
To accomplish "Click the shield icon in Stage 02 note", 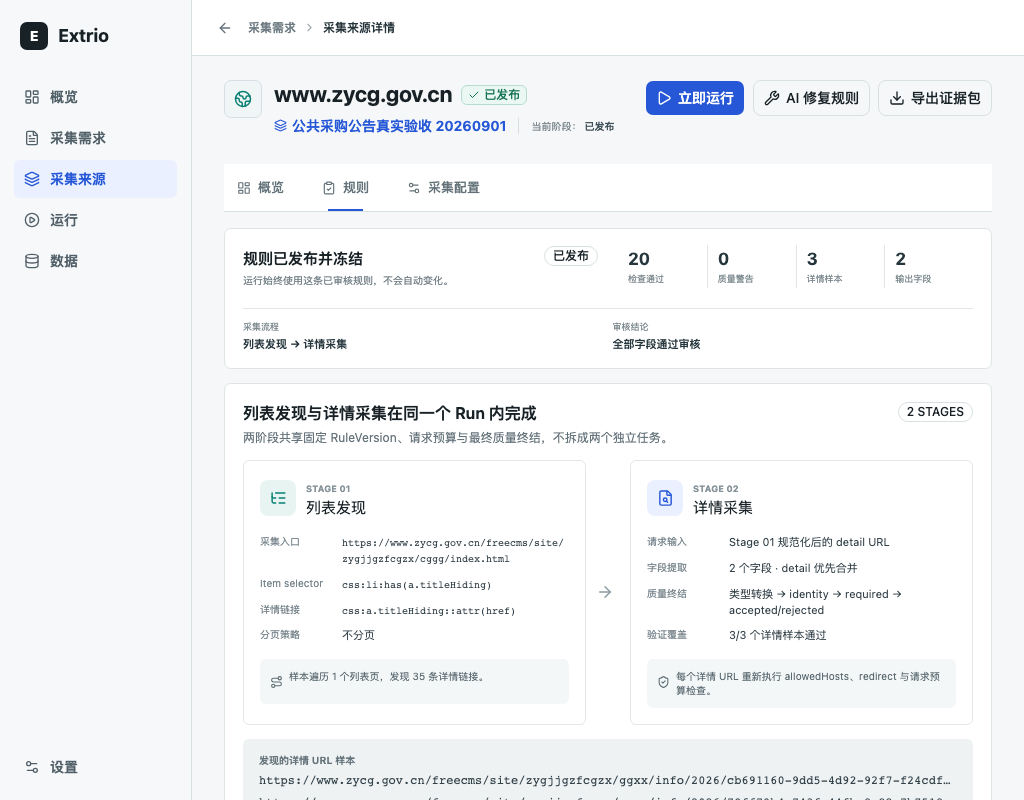I will point(664,682).
